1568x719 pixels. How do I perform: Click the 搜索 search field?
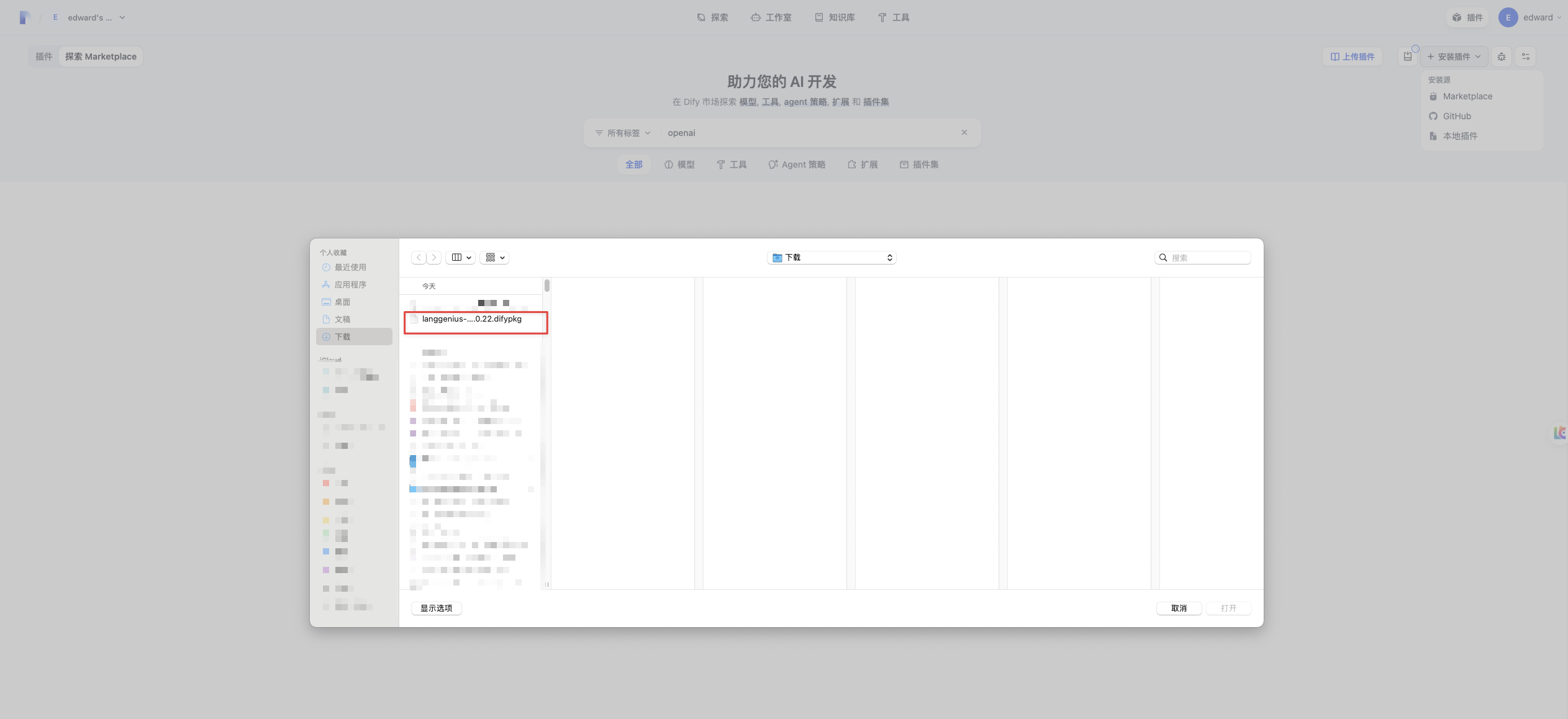[1203, 258]
